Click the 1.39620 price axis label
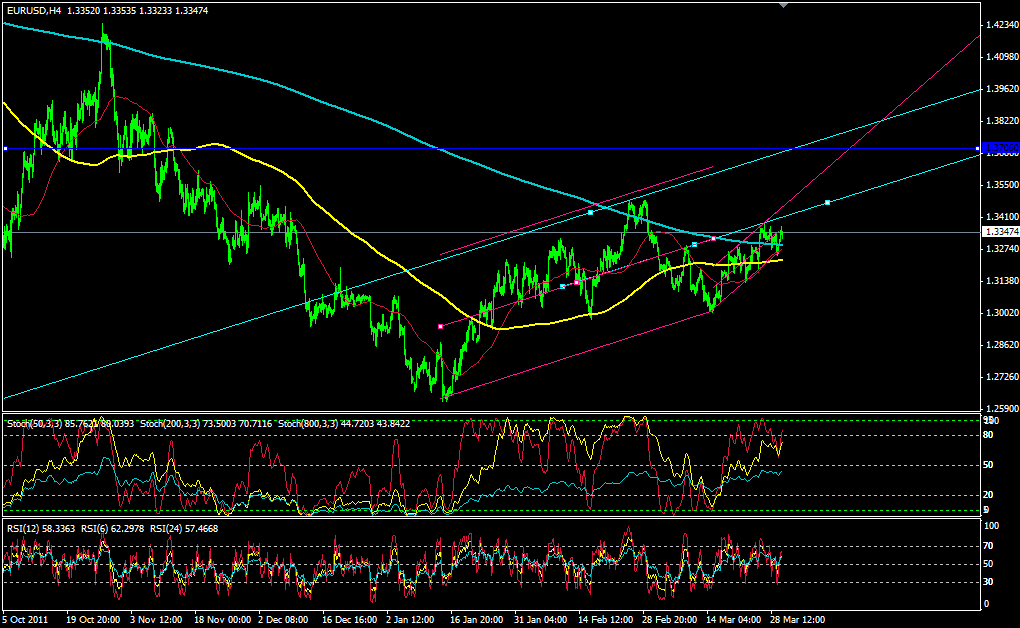1020x628 pixels. 1002,89
